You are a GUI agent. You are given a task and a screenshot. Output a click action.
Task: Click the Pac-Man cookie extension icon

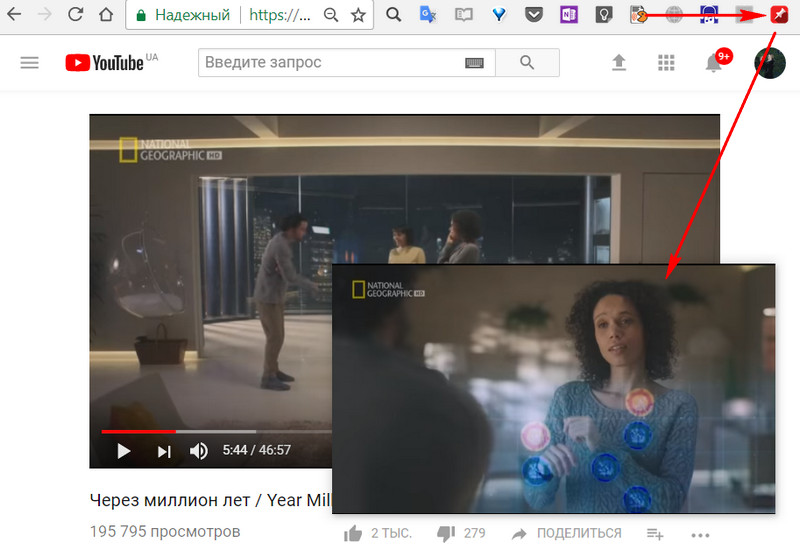pyautogui.click(x=638, y=15)
